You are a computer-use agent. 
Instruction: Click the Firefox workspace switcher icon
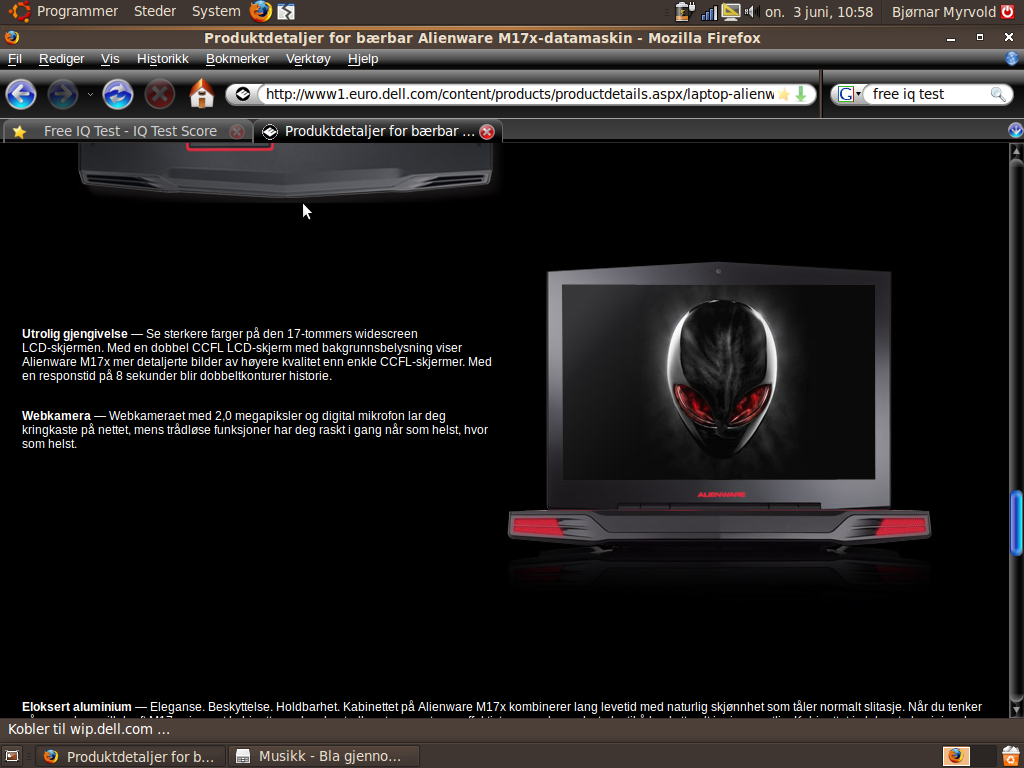click(x=955, y=756)
